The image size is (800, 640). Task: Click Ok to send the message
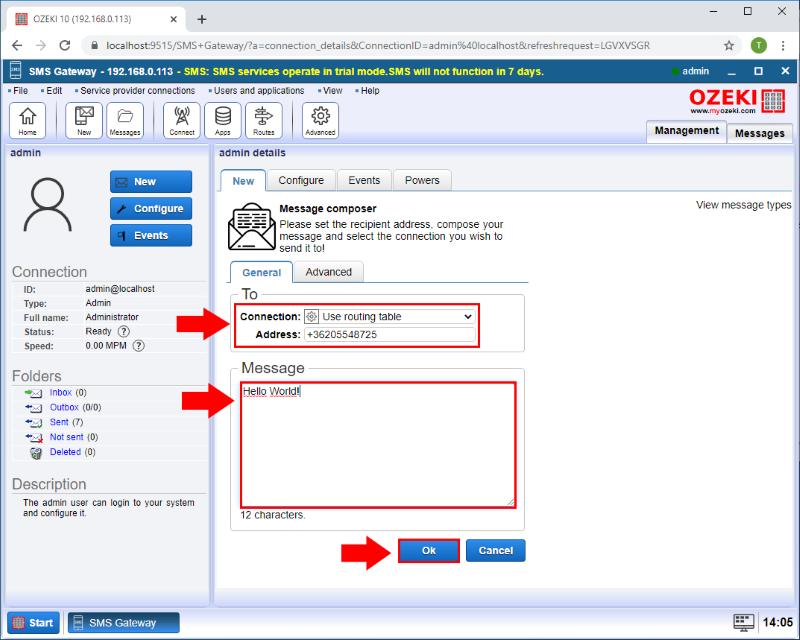tap(429, 551)
